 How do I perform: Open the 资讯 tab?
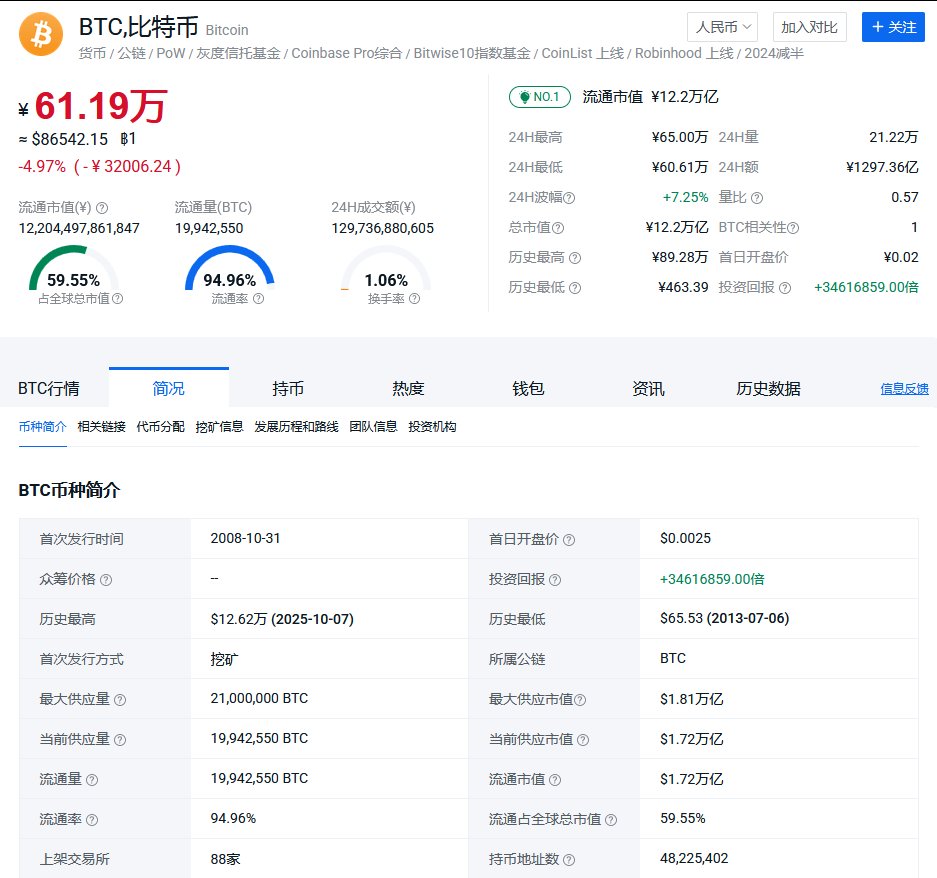tap(648, 388)
